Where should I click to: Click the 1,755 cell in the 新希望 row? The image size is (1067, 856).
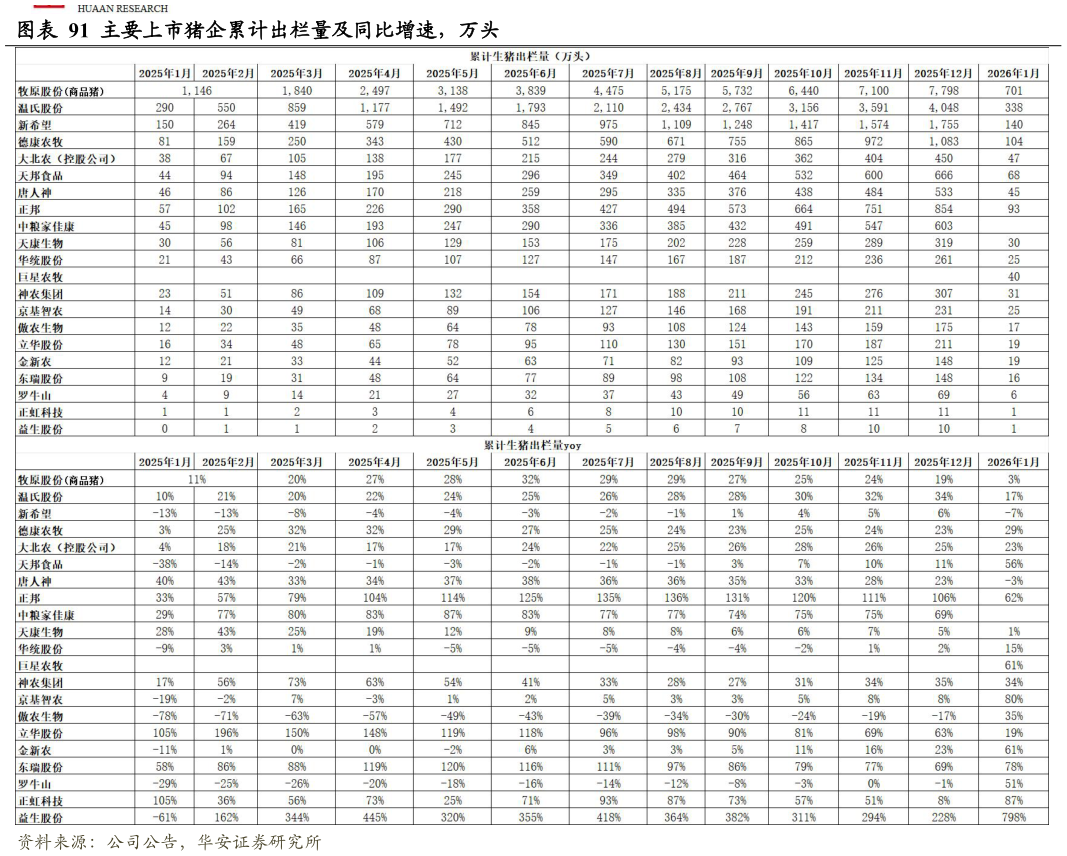[940, 124]
